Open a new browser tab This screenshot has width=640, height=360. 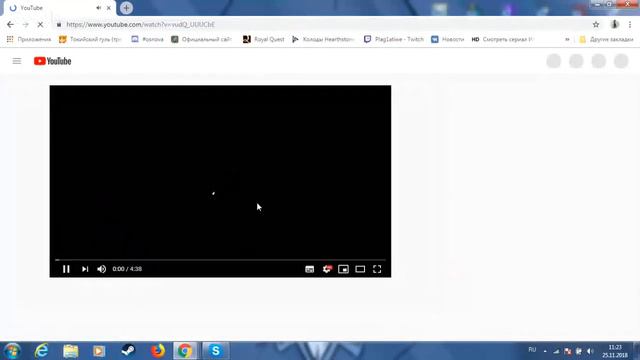(x=126, y=8)
